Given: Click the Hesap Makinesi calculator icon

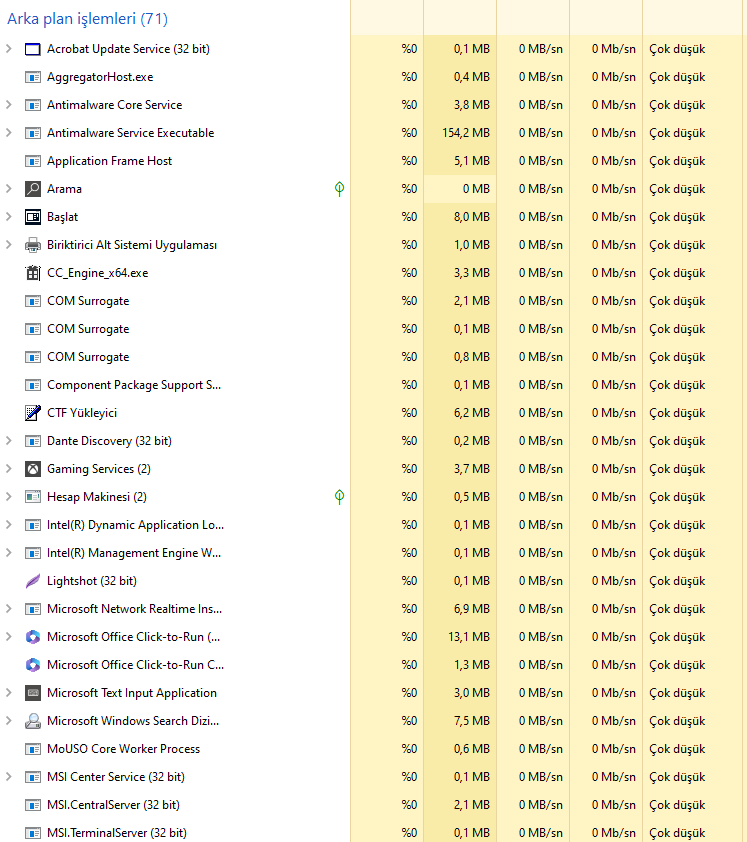Looking at the screenshot, I should point(33,497).
